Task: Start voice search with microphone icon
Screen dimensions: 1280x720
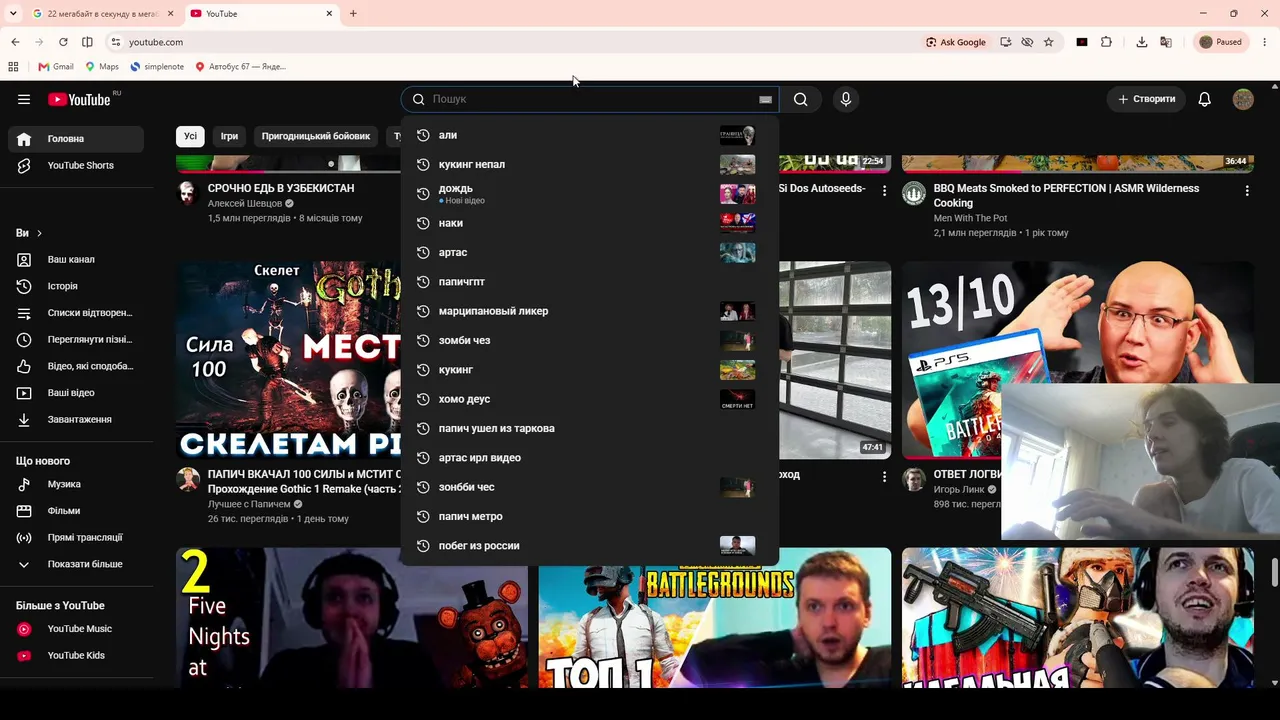Action: point(846,99)
